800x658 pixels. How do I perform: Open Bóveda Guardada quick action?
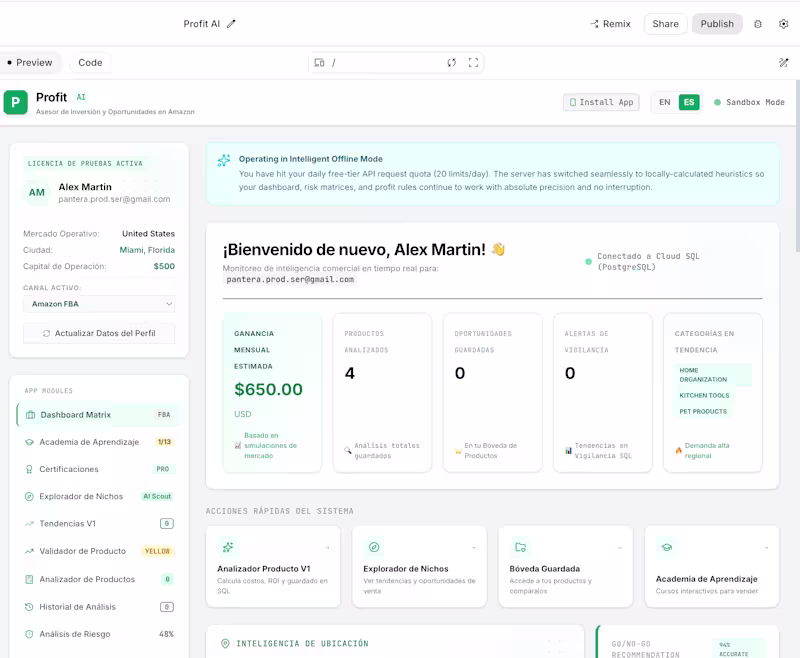tap(566, 567)
